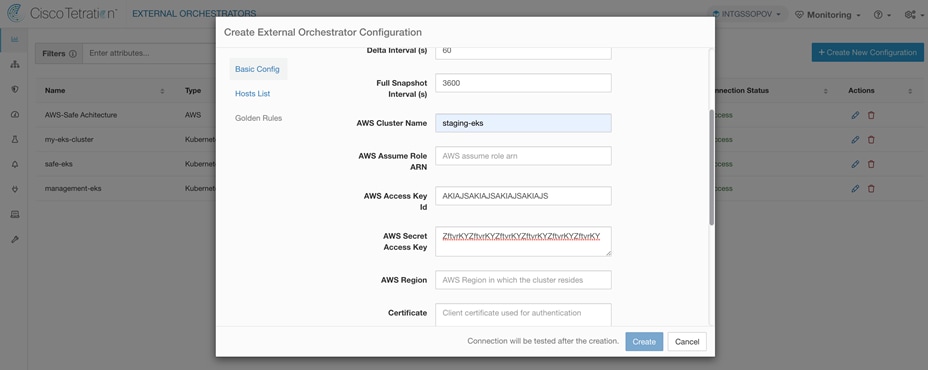The image size is (928, 370).
Task: Click the EXTERNAL ORCHESTRATORS page title
Action: [x=194, y=13]
